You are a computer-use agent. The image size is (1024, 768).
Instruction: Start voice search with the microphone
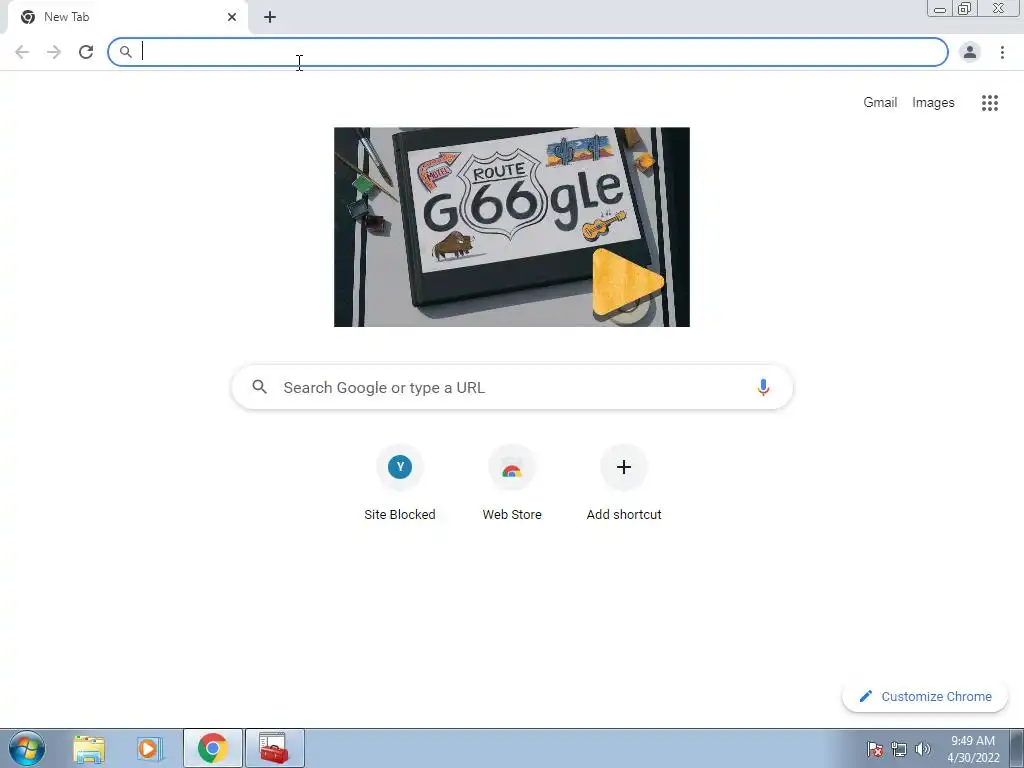click(763, 387)
